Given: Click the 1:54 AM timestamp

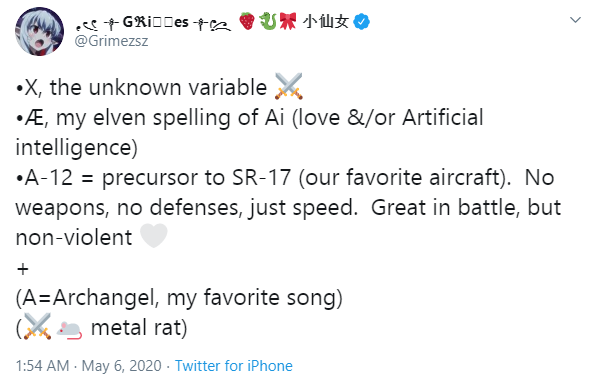Looking at the screenshot, I should [x=43, y=366].
